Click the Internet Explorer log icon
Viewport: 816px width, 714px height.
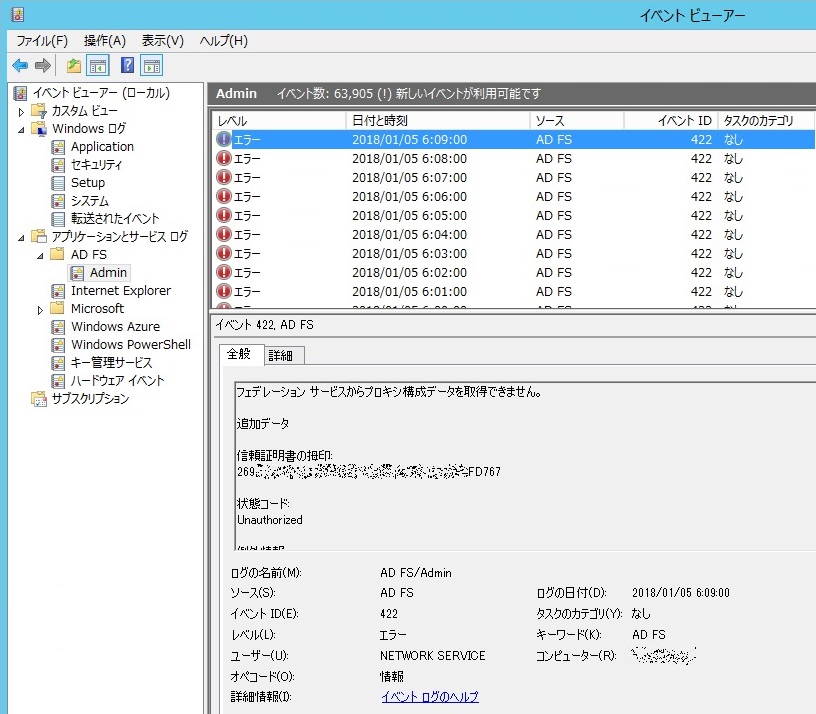[58, 291]
